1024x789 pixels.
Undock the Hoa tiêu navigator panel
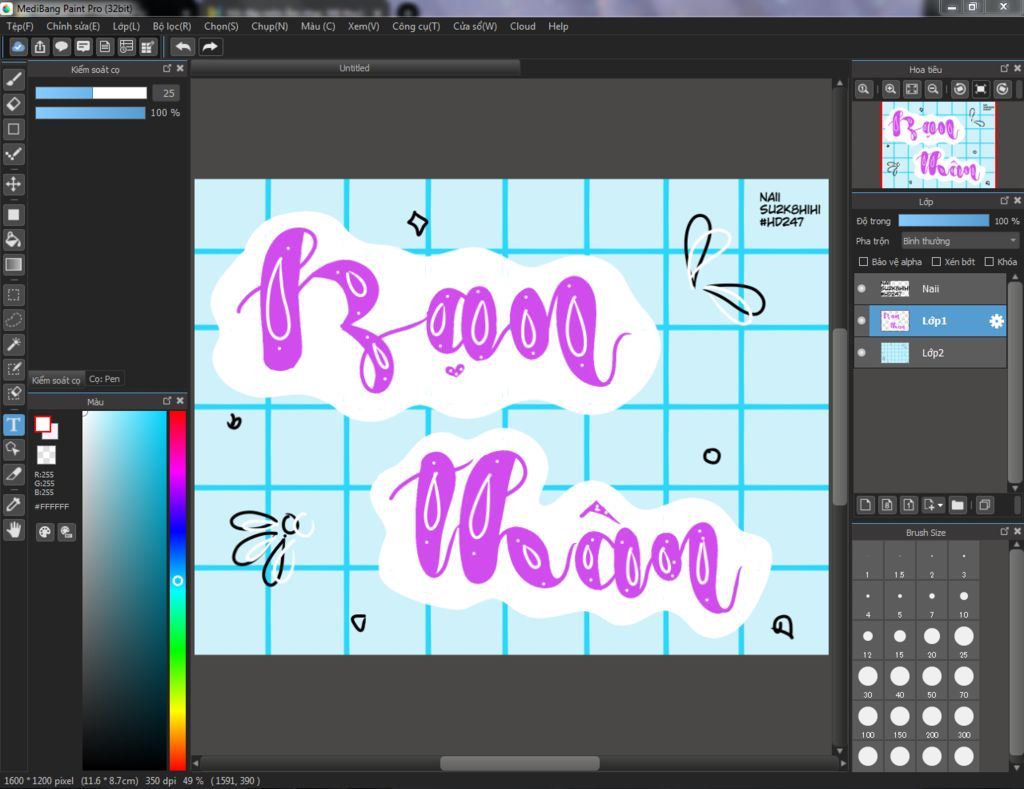pyautogui.click(x=1004, y=69)
